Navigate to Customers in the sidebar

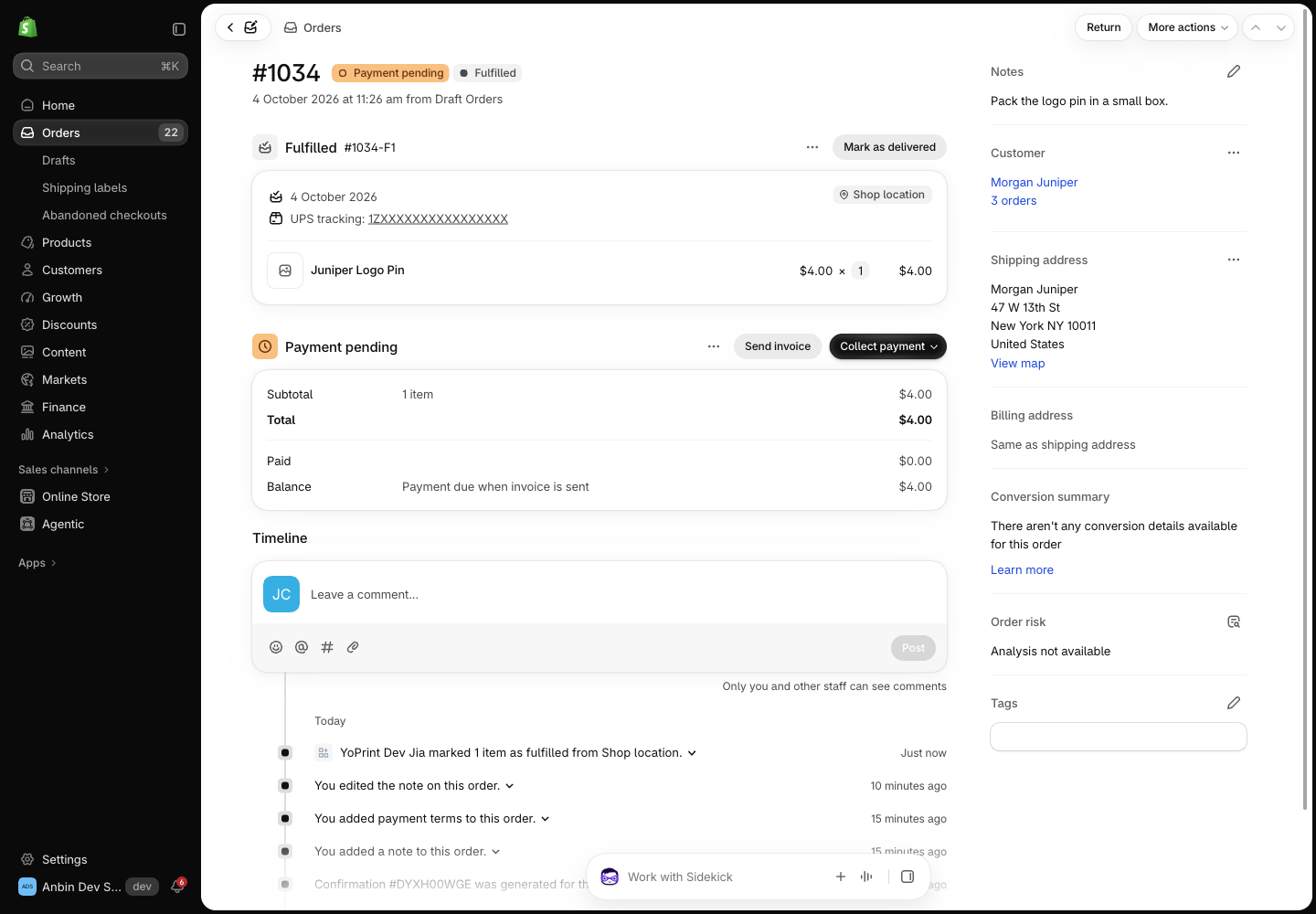pyautogui.click(x=101, y=270)
